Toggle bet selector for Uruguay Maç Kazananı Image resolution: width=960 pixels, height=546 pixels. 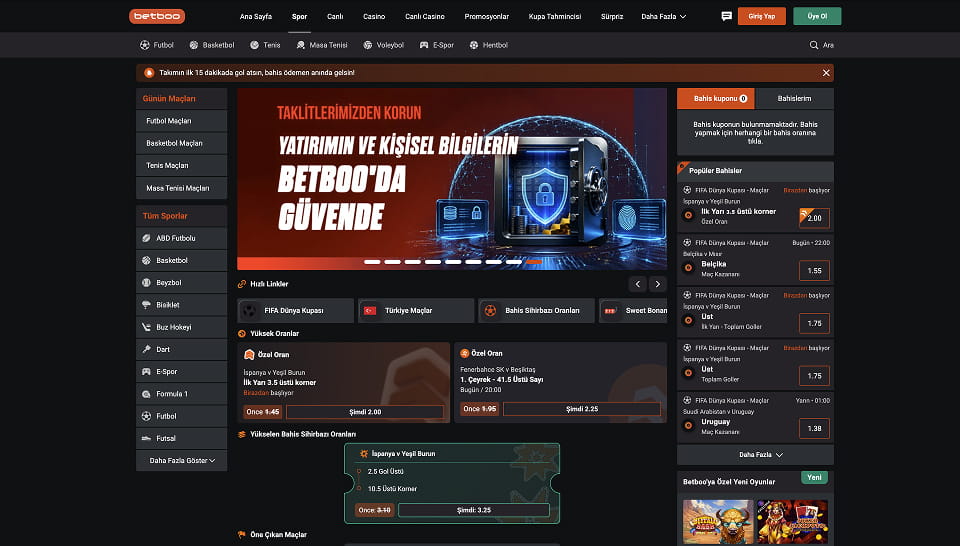[x=688, y=425]
